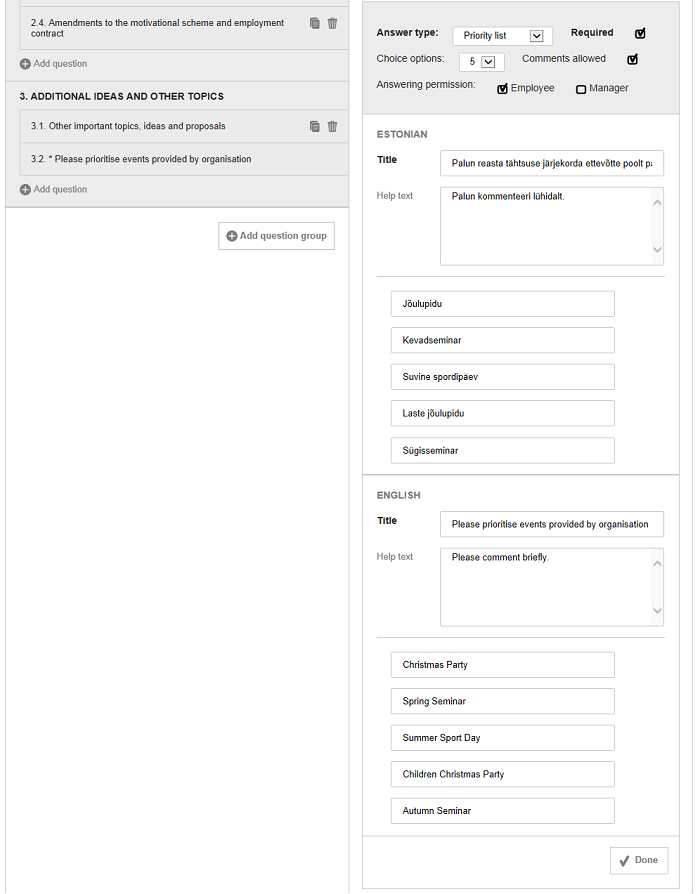Uncheck Comments allowed checkbox
This screenshot has width=700, height=894.
[x=632, y=59]
